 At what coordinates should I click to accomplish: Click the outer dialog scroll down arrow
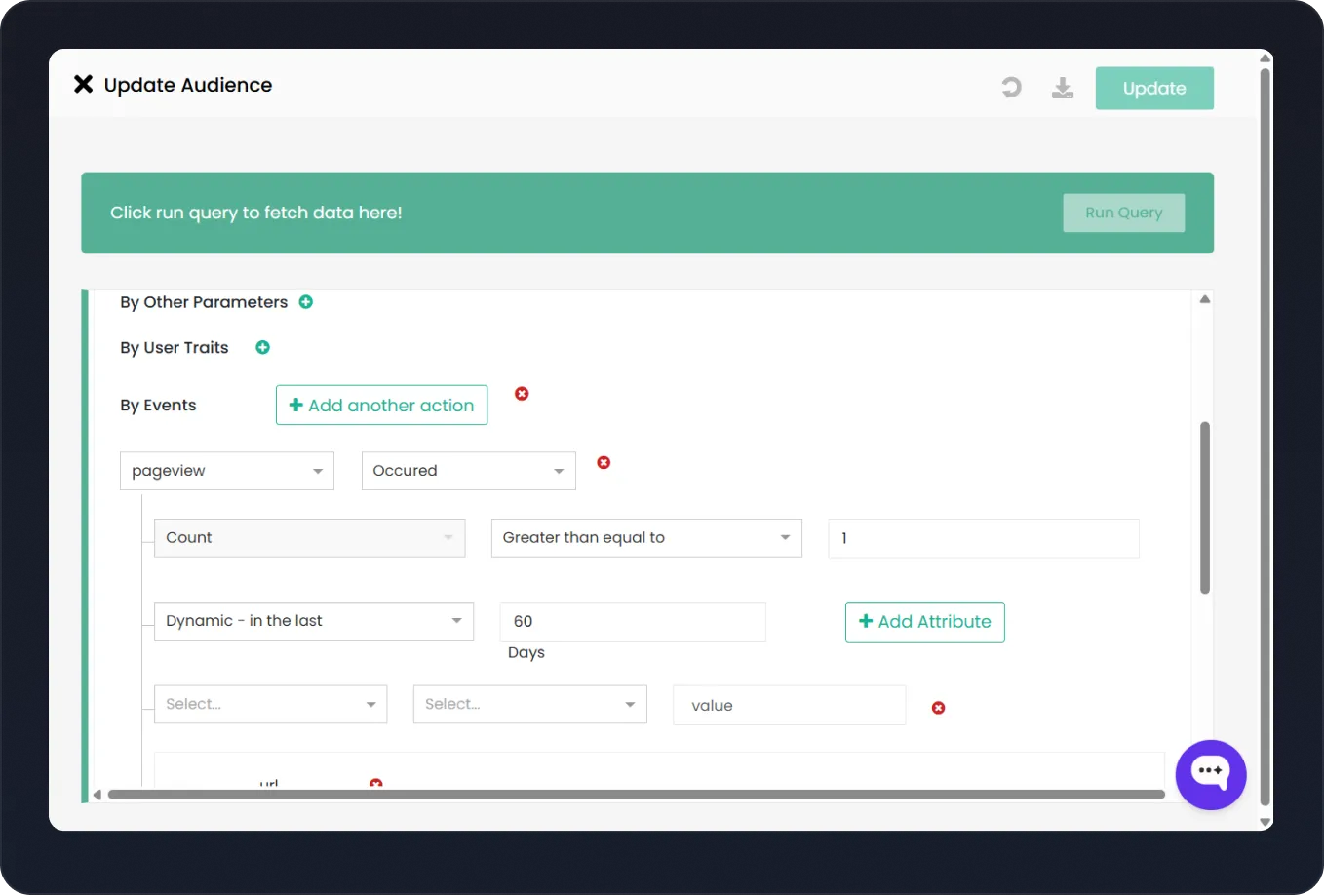(1266, 823)
